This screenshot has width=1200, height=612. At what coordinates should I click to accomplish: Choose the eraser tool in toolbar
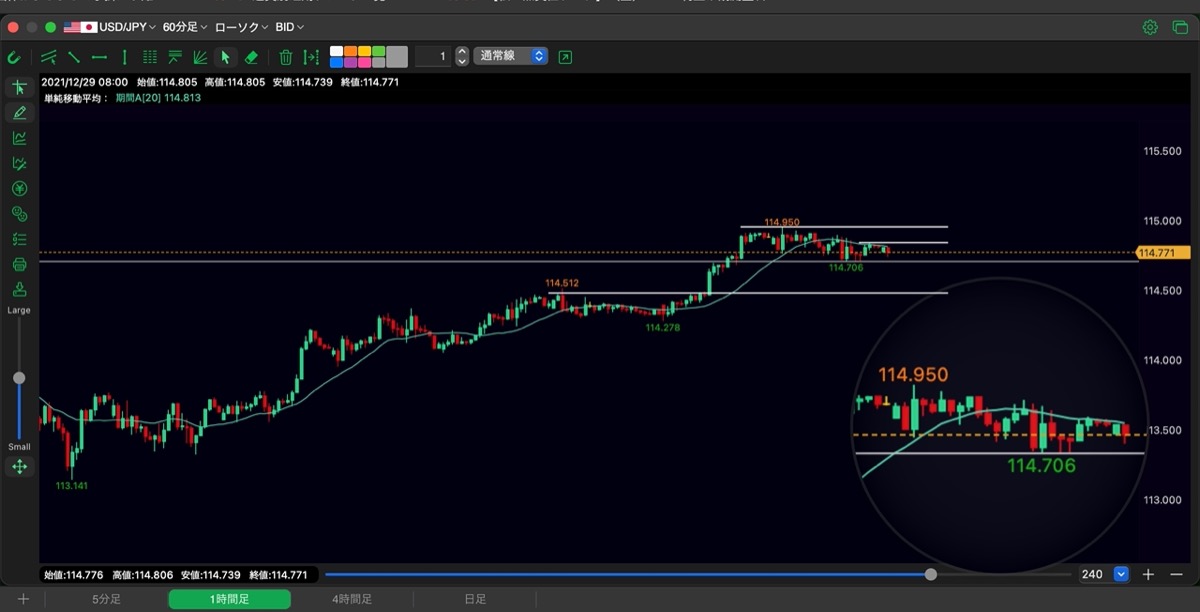pyautogui.click(x=252, y=57)
